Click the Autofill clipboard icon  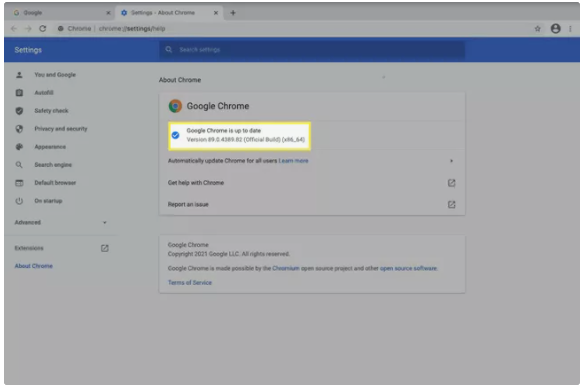pos(19,93)
